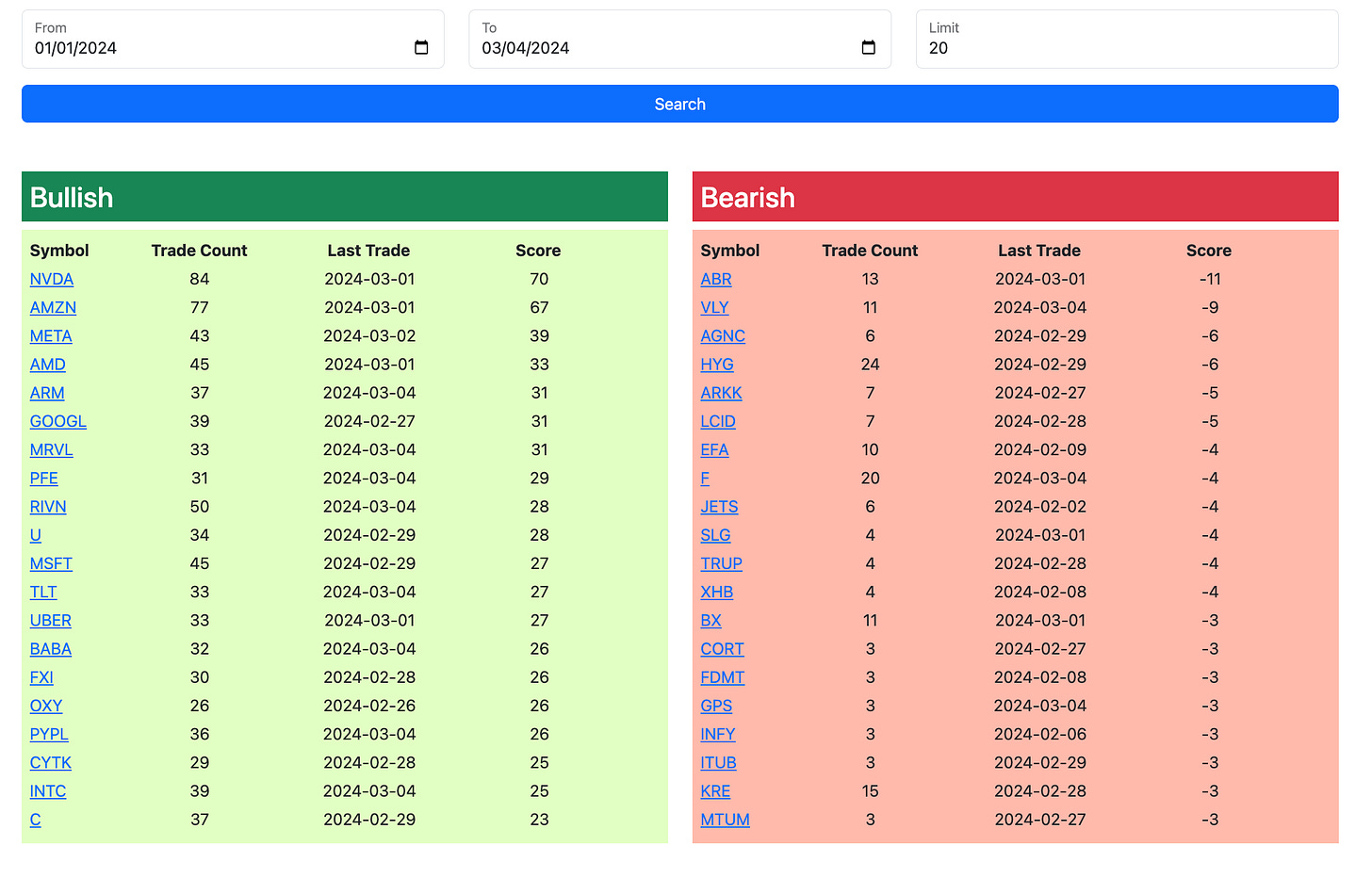Open the CYTK symbol link
1372x878 pixels.
(51, 762)
